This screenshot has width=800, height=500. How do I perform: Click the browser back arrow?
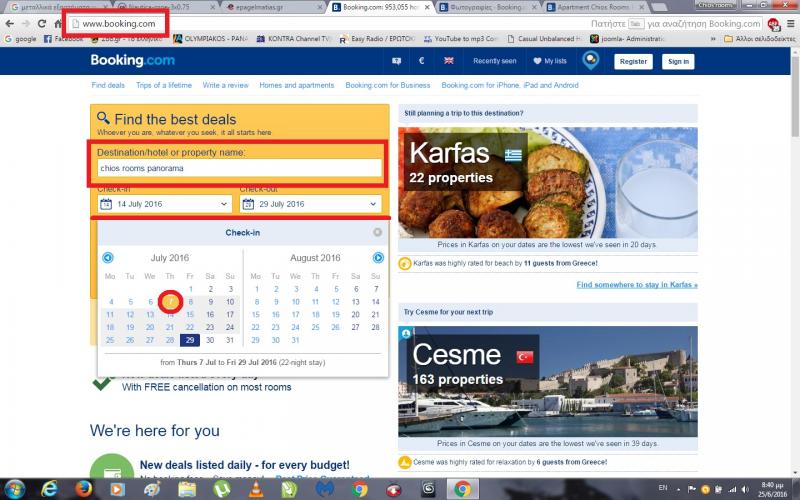click(x=10, y=23)
